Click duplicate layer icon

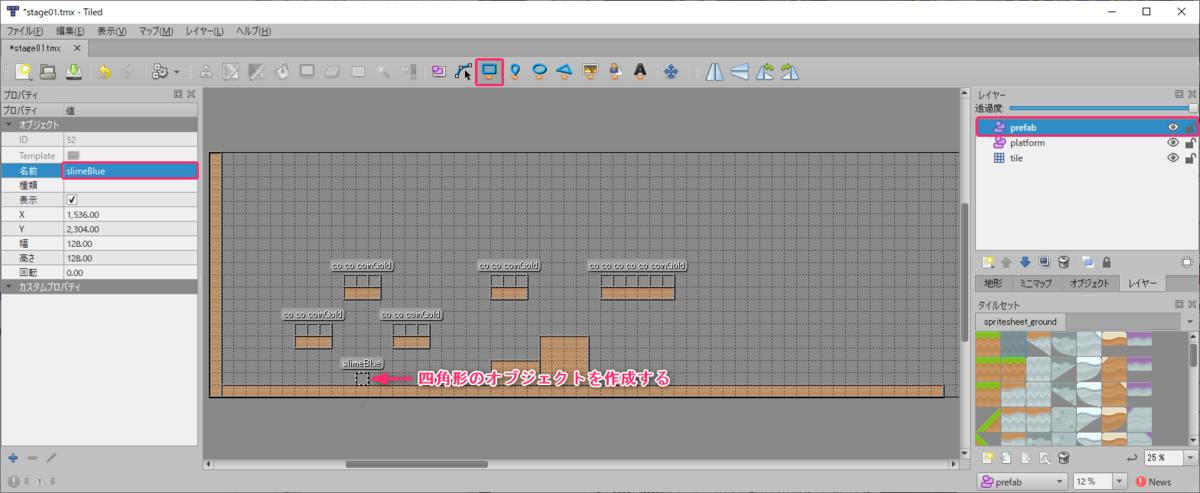coord(1044,263)
